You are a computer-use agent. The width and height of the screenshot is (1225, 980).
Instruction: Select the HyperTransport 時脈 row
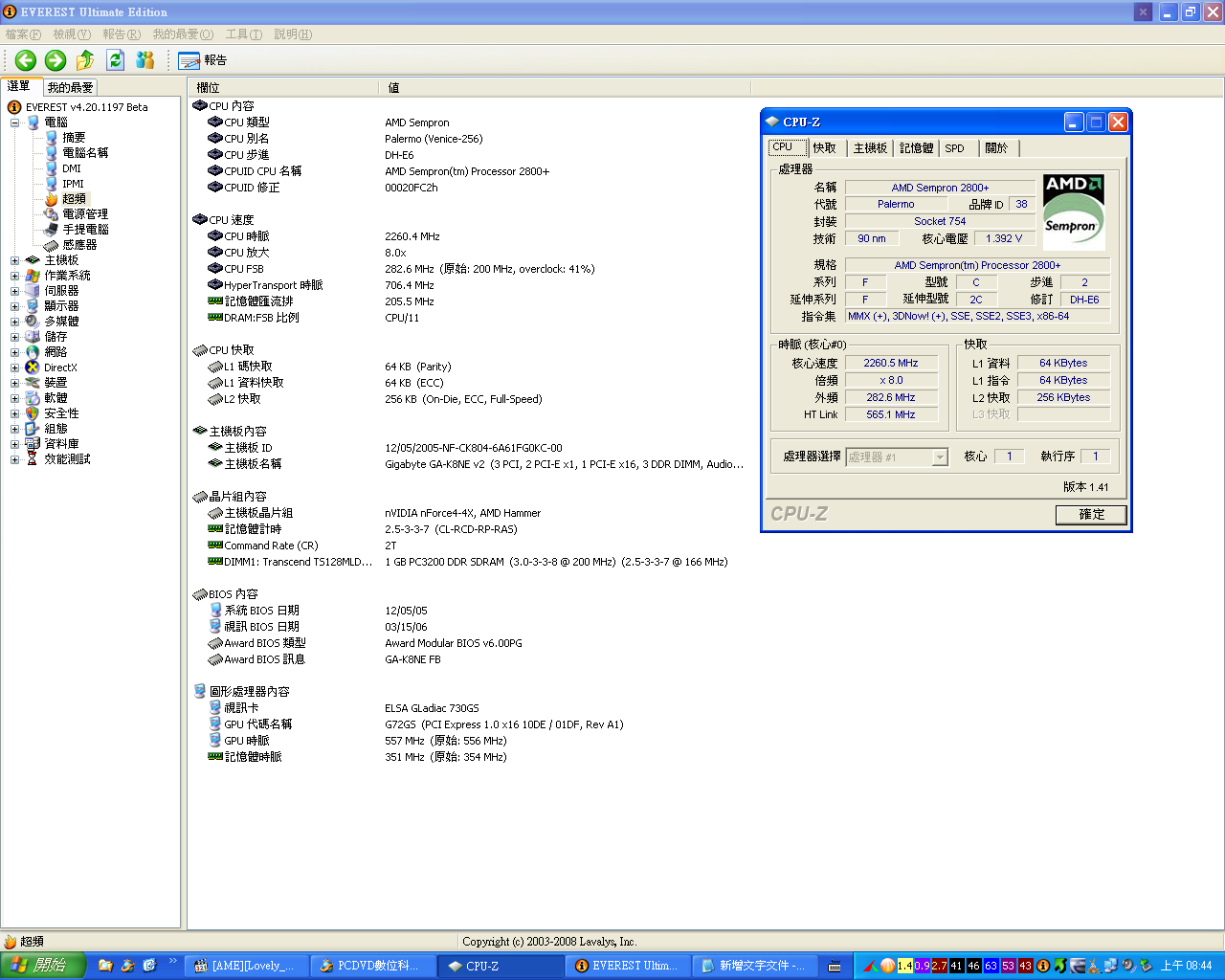(x=469, y=285)
